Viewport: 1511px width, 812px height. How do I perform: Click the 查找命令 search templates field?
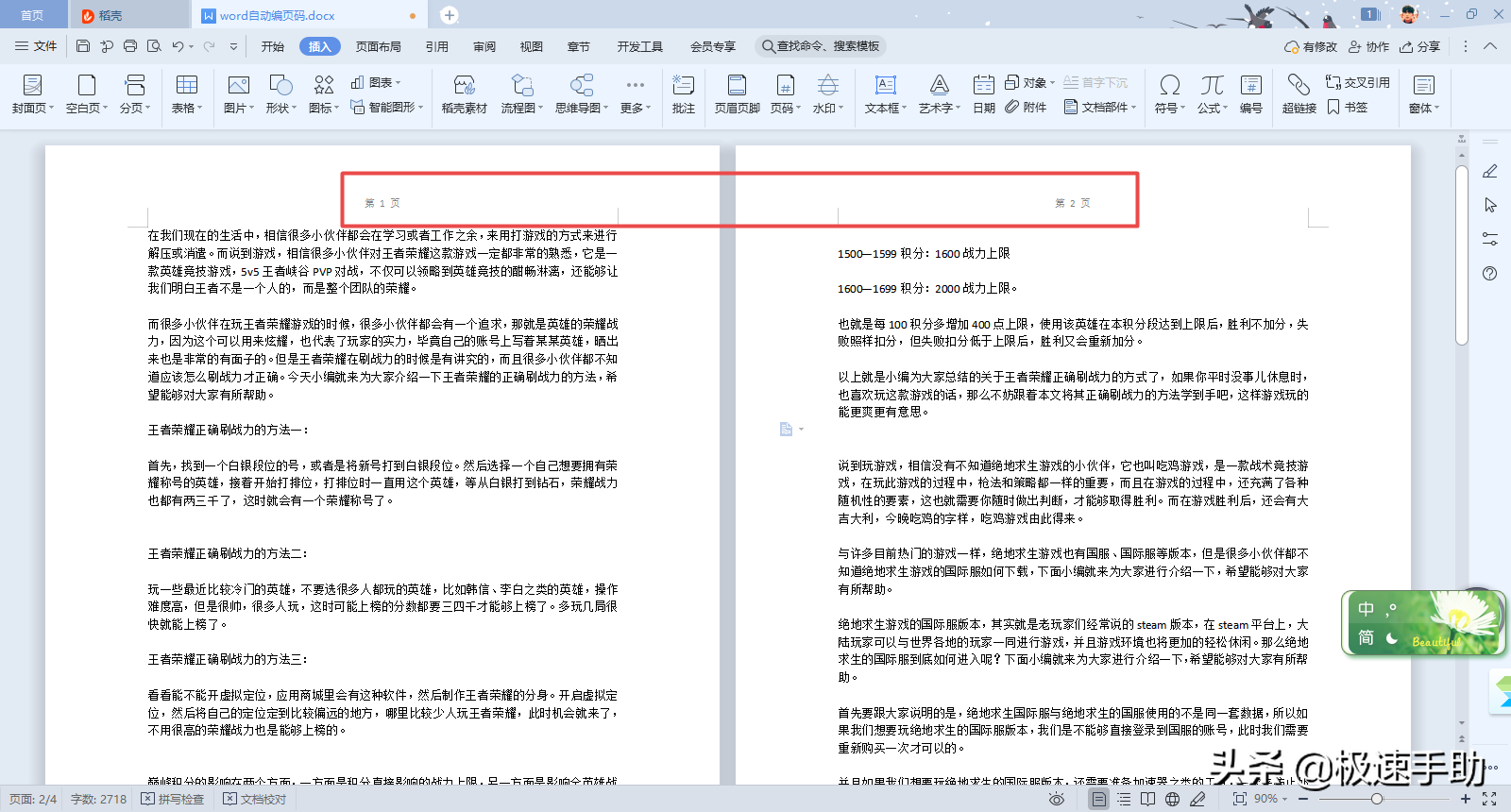pos(821,46)
